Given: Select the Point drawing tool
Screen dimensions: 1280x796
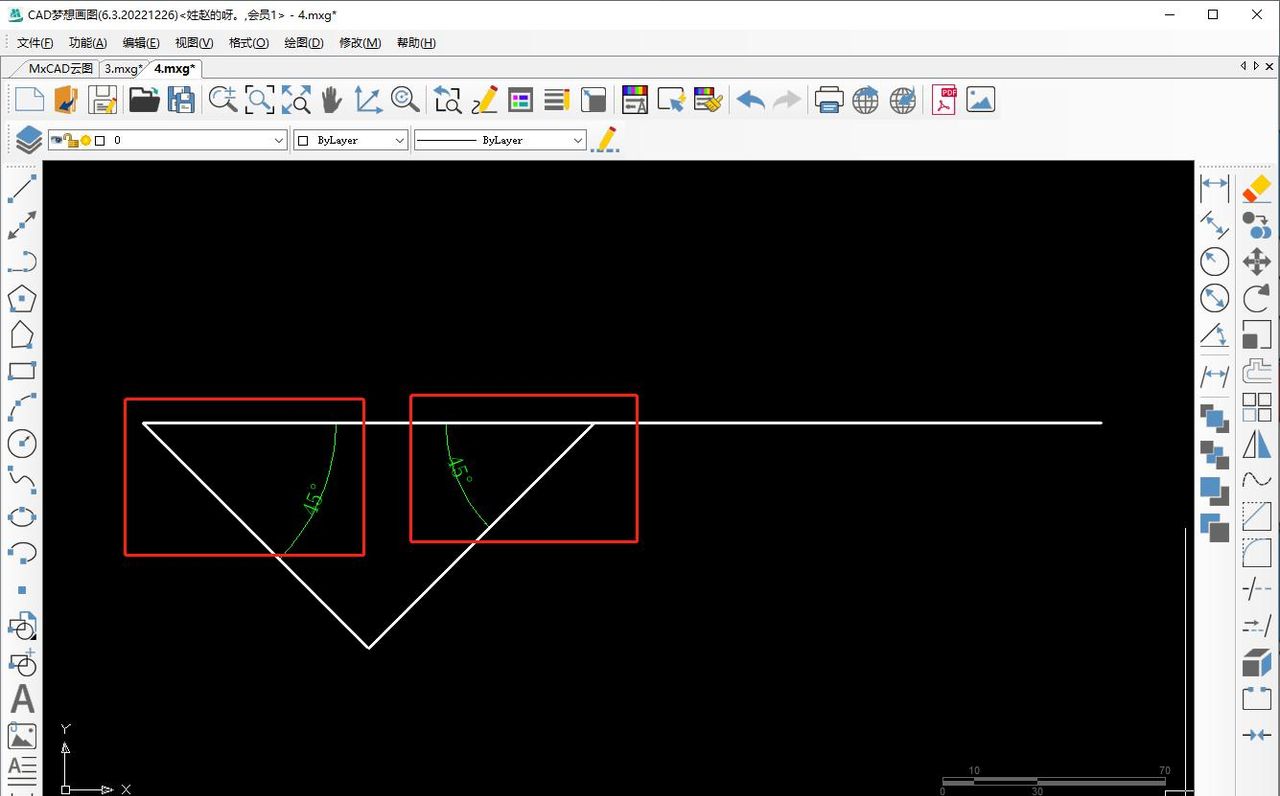Looking at the screenshot, I should (x=22, y=590).
